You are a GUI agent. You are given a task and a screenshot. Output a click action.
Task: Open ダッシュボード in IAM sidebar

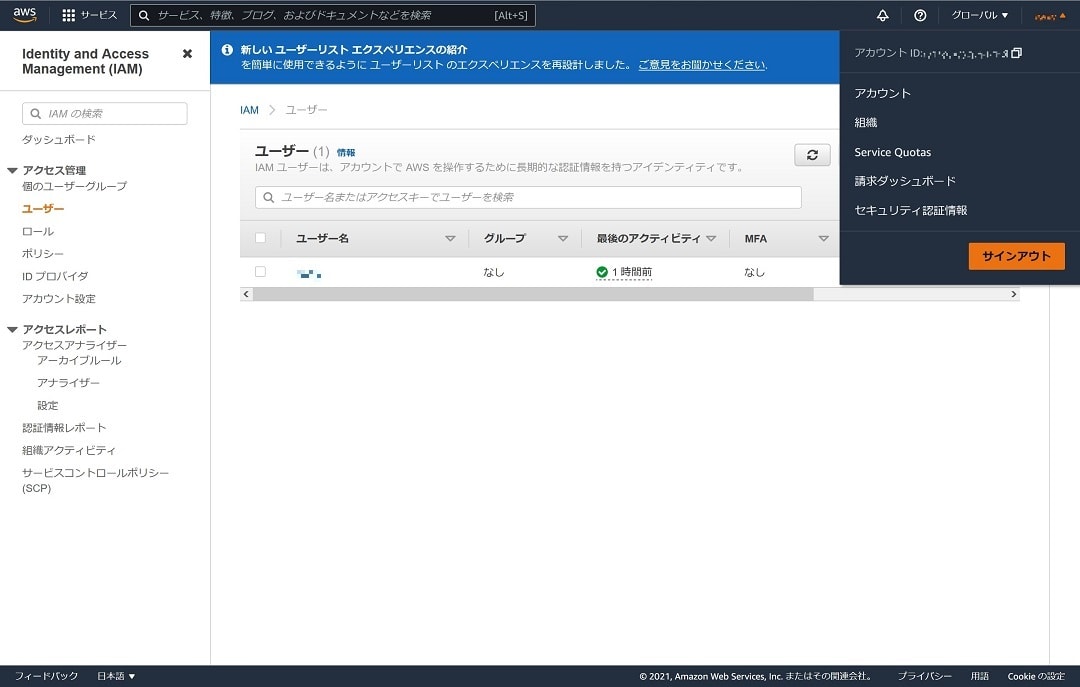pyautogui.click(x=59, y=140)
